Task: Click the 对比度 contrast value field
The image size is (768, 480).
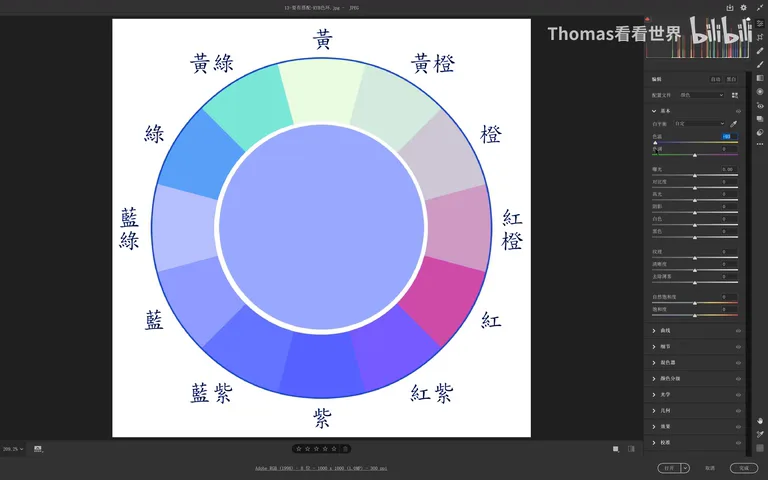Action: tap(729, 182)
